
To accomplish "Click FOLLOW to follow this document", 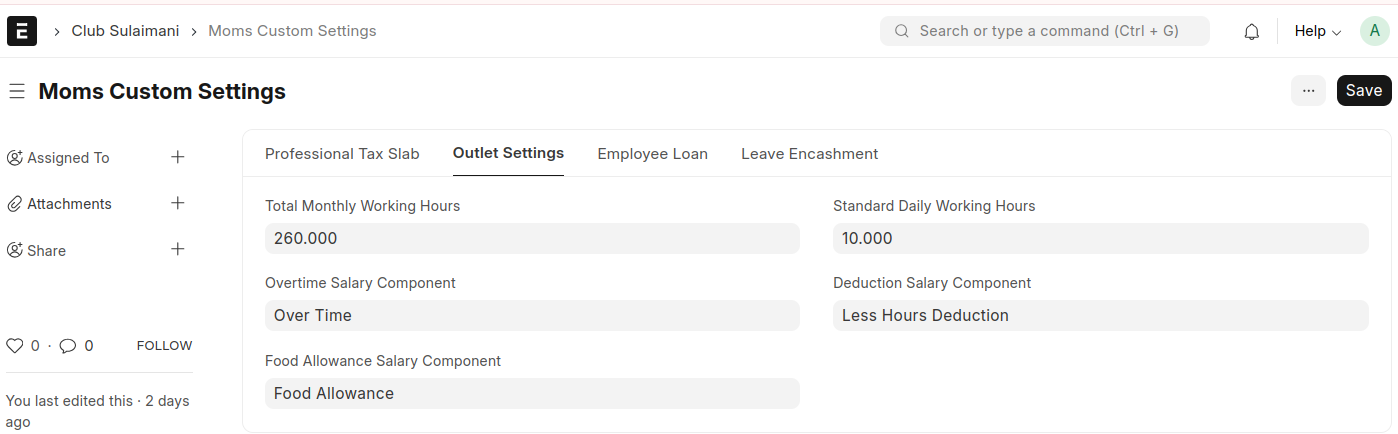I will point(164,346).
